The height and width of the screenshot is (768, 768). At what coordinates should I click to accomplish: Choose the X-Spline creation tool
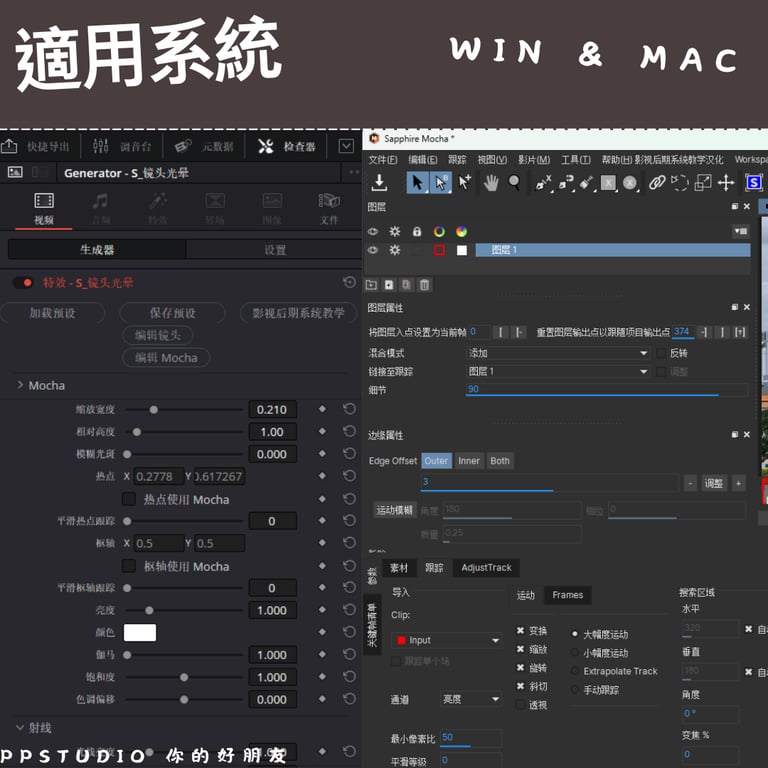click(x=543, y=183)
